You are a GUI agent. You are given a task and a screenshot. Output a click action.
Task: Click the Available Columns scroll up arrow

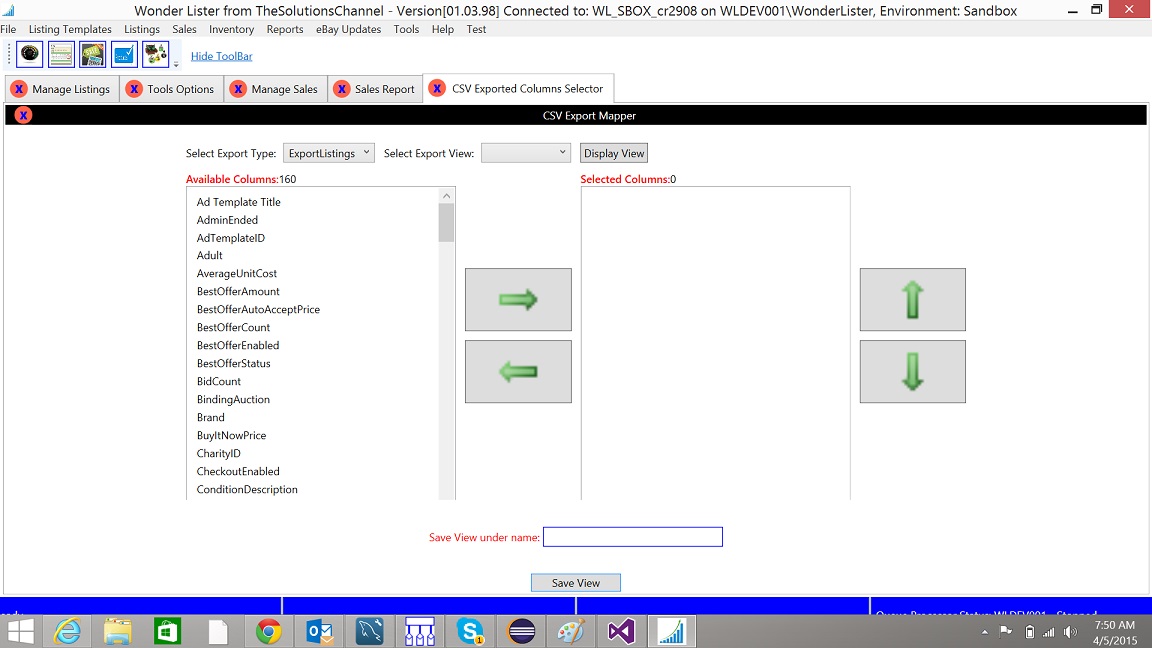[x=446, y=195]
